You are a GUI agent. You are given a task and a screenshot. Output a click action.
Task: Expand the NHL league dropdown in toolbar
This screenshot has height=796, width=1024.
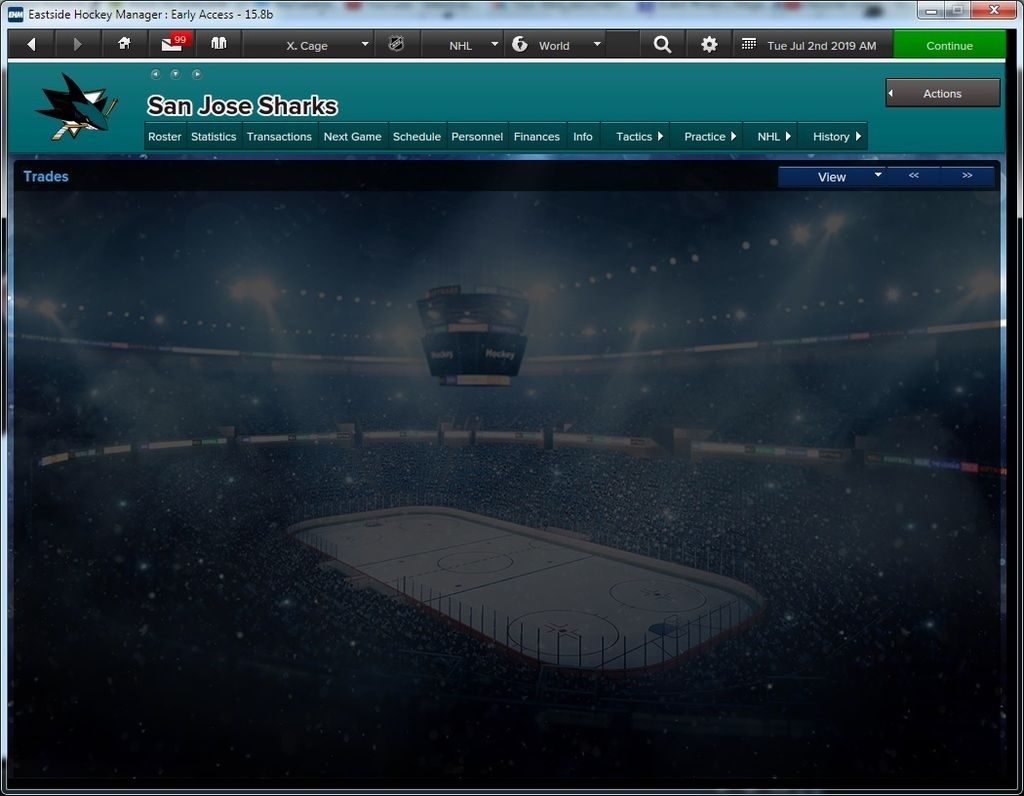pos(463,45)
